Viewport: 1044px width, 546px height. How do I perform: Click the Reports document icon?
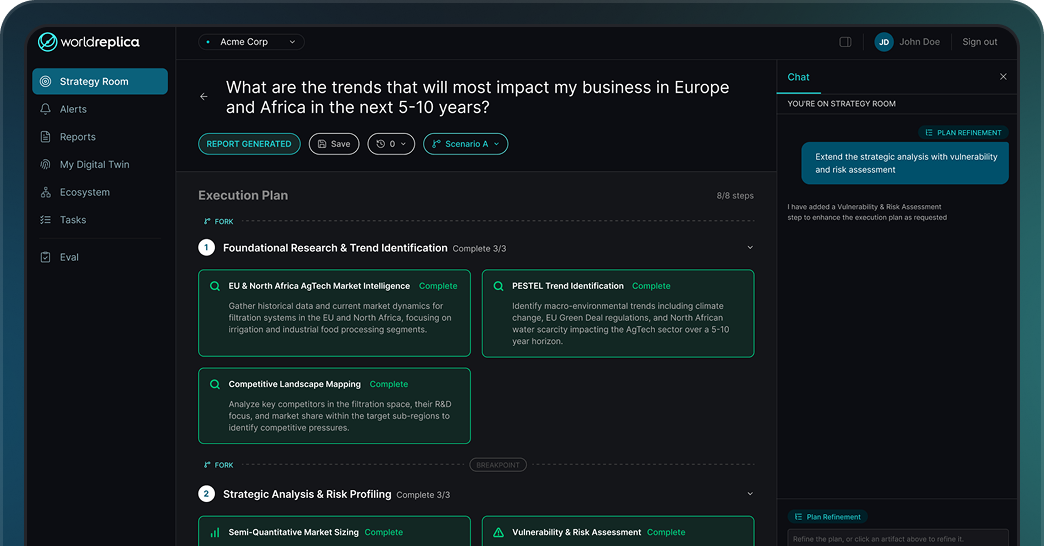(45, 136)
